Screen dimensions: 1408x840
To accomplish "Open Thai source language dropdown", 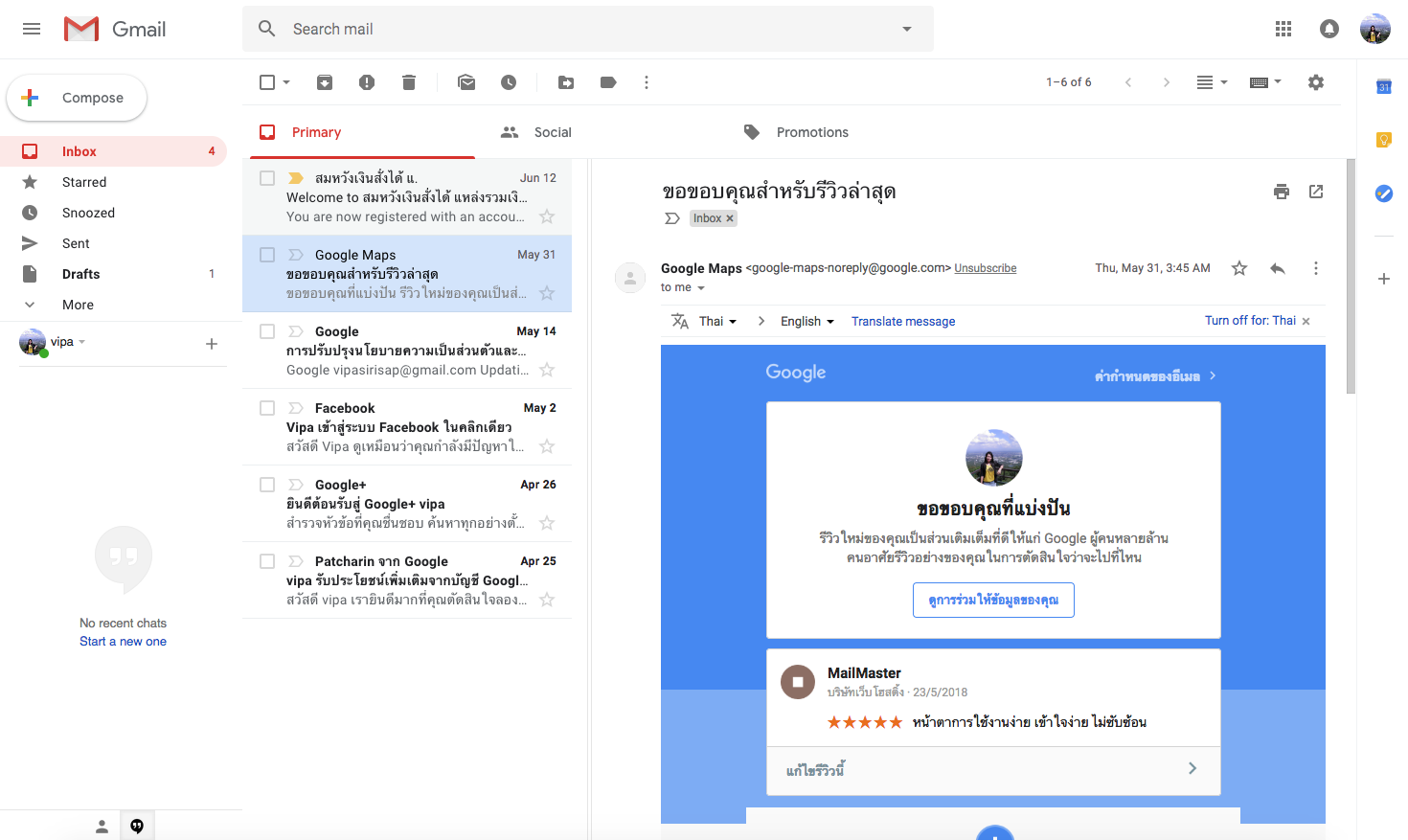I will point(717,322).
